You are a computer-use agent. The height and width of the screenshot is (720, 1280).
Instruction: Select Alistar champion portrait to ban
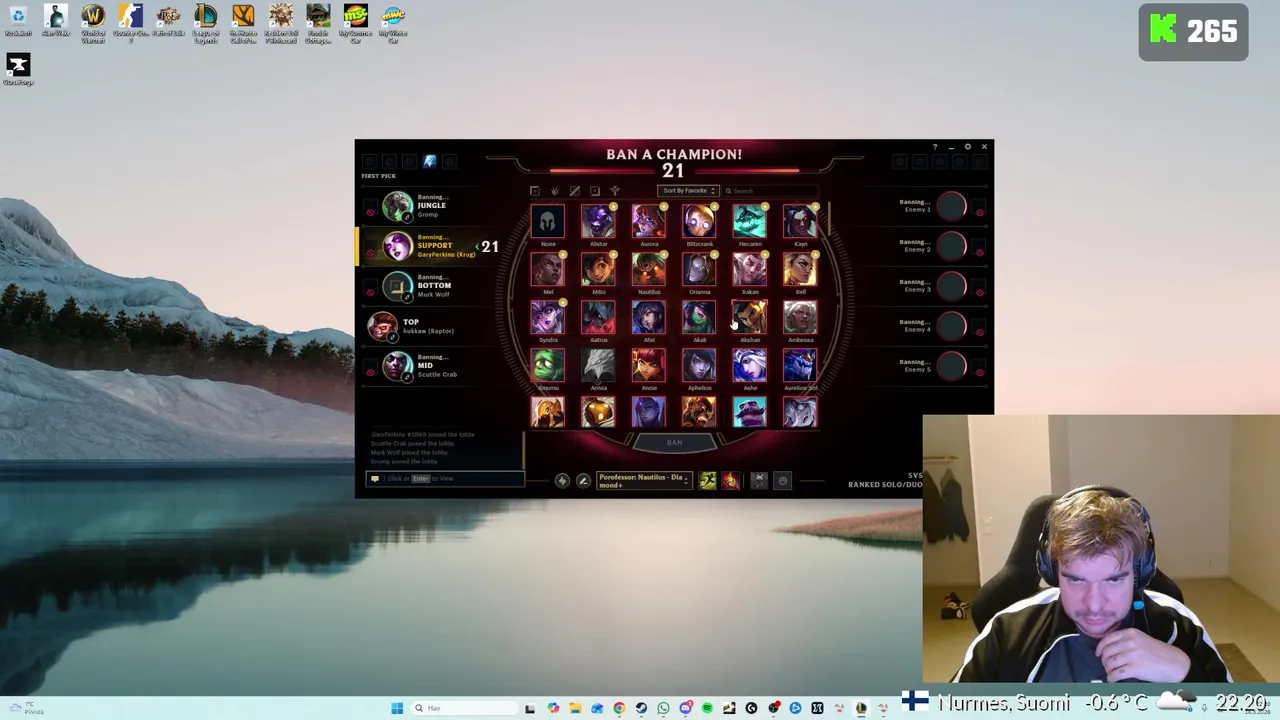point(598,221)
